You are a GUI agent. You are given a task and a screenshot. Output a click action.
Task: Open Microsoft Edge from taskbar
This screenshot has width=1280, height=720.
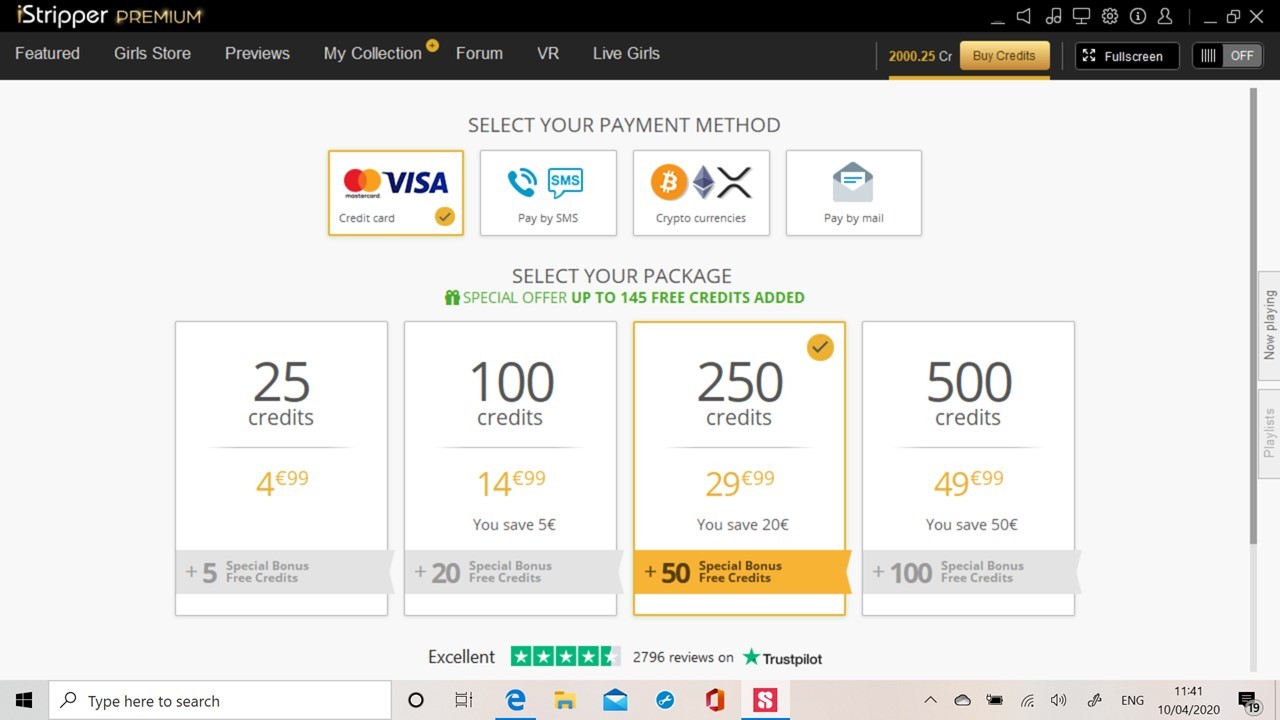(x=515, y=700)
